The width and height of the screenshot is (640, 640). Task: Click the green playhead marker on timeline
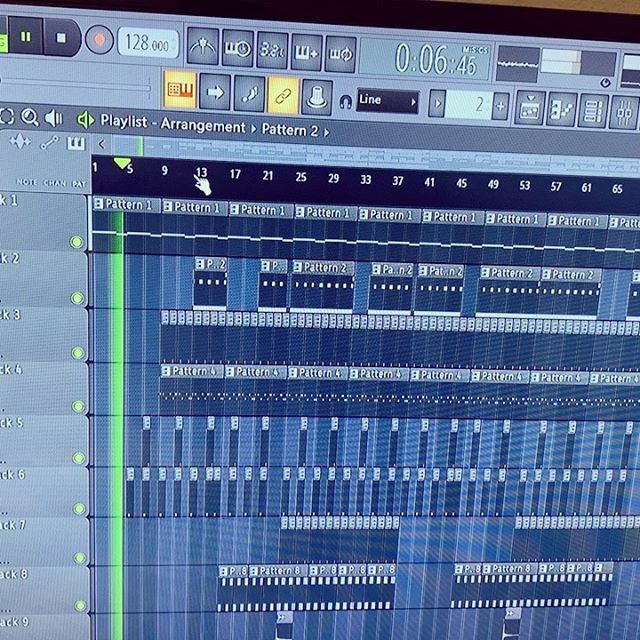coord(122,164)
